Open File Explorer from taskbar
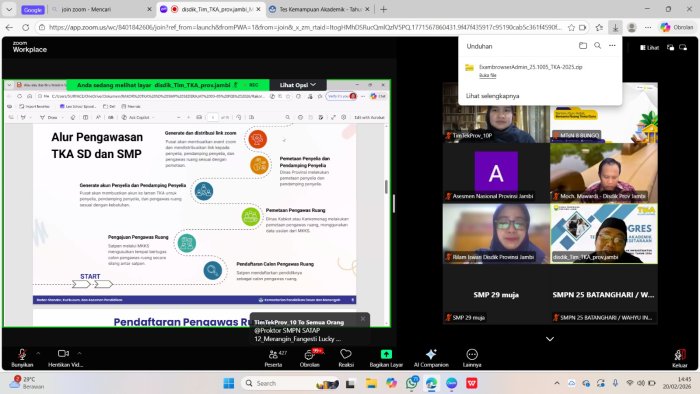 coord(371,383)
